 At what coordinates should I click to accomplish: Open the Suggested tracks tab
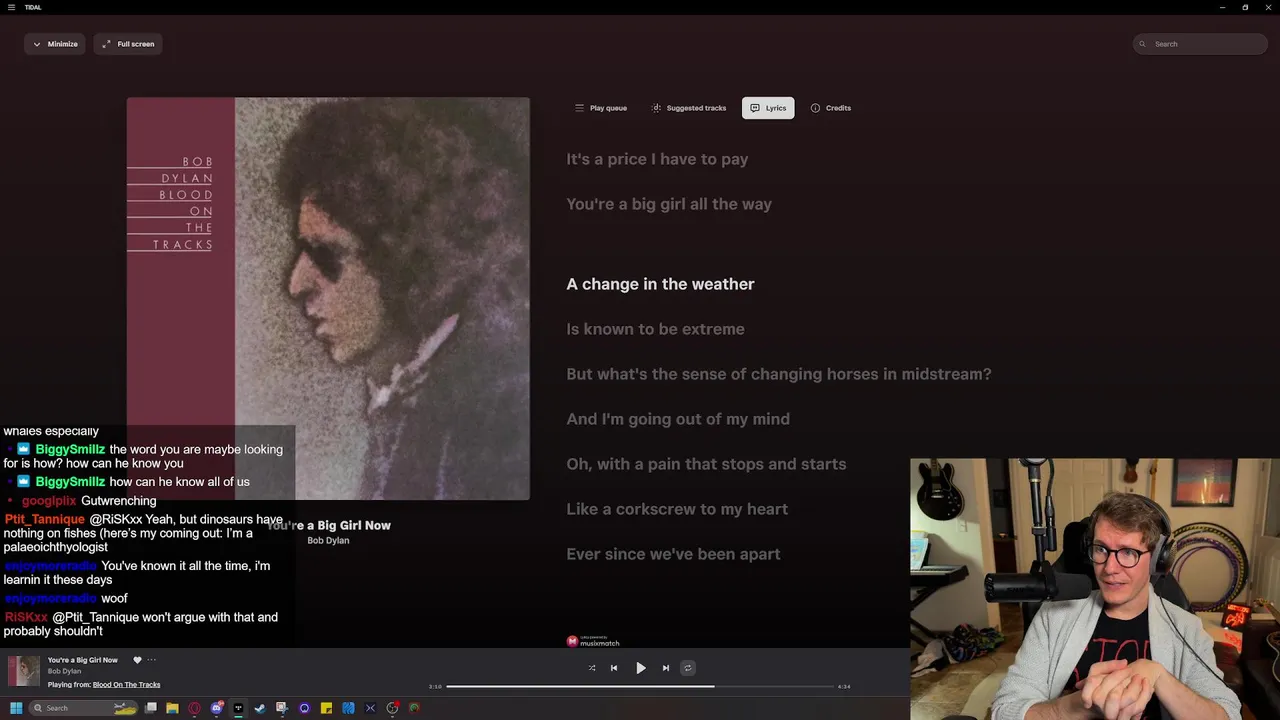point(689,108)
